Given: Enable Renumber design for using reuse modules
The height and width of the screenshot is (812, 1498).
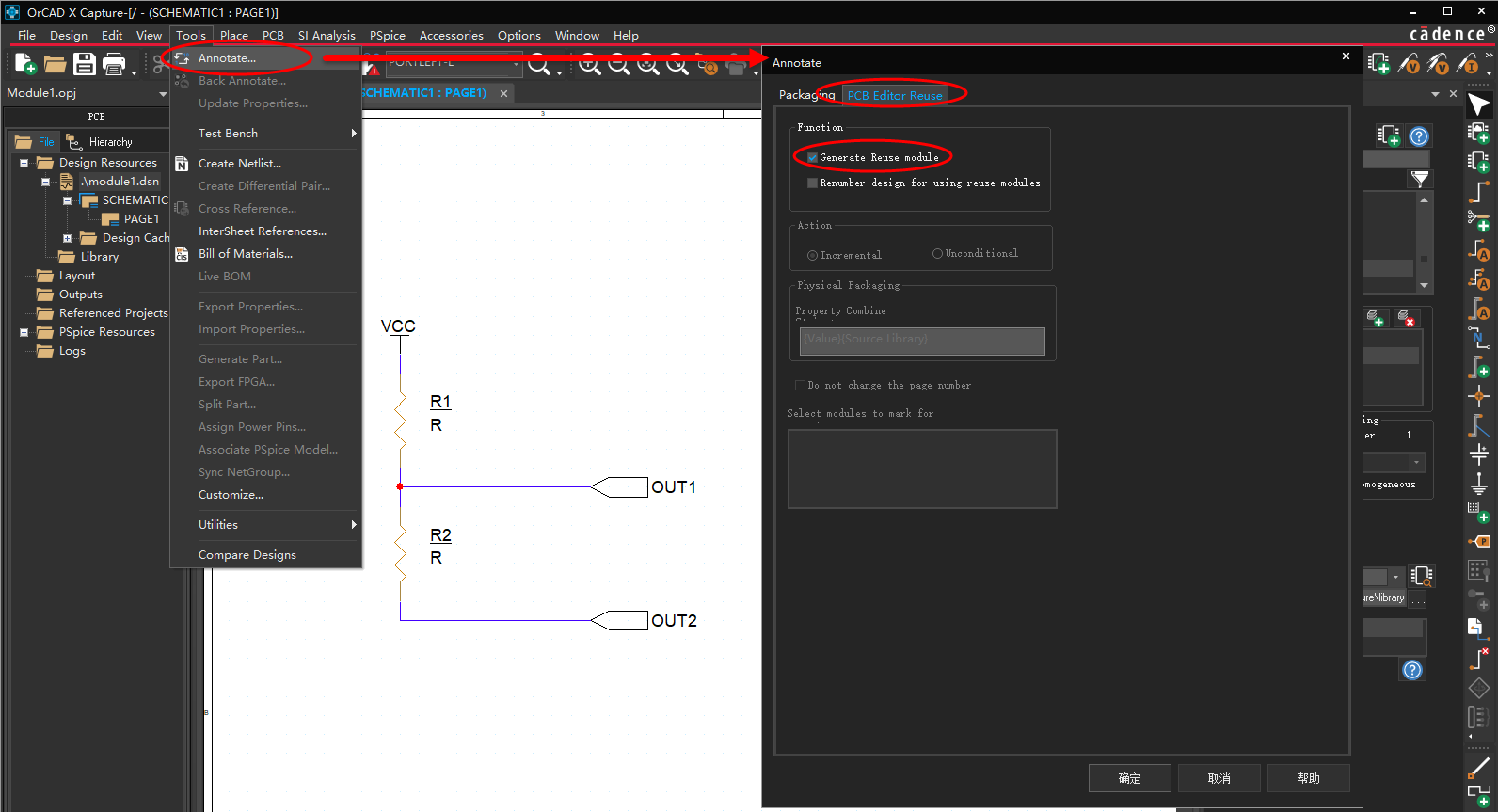Looking at the screenshot, I should (812, 183).
